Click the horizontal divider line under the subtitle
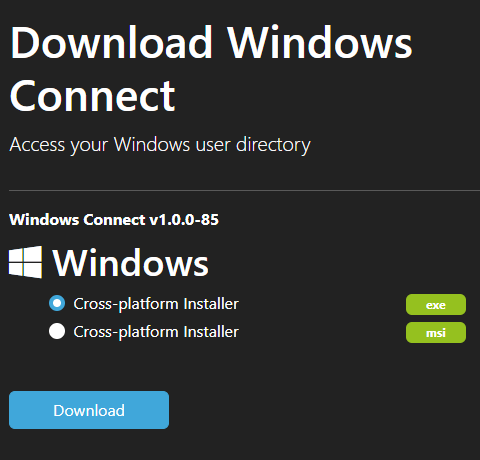 tap(244, 191)
